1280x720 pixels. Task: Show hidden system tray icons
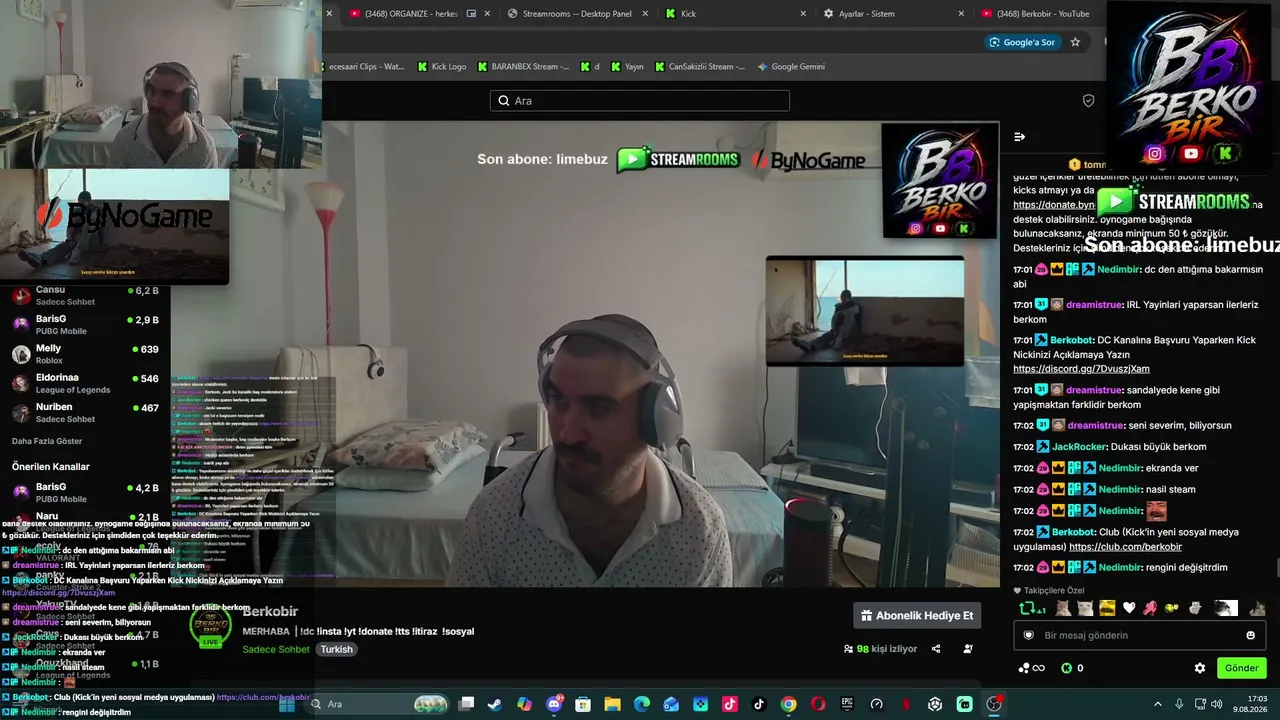[1158, 704]
